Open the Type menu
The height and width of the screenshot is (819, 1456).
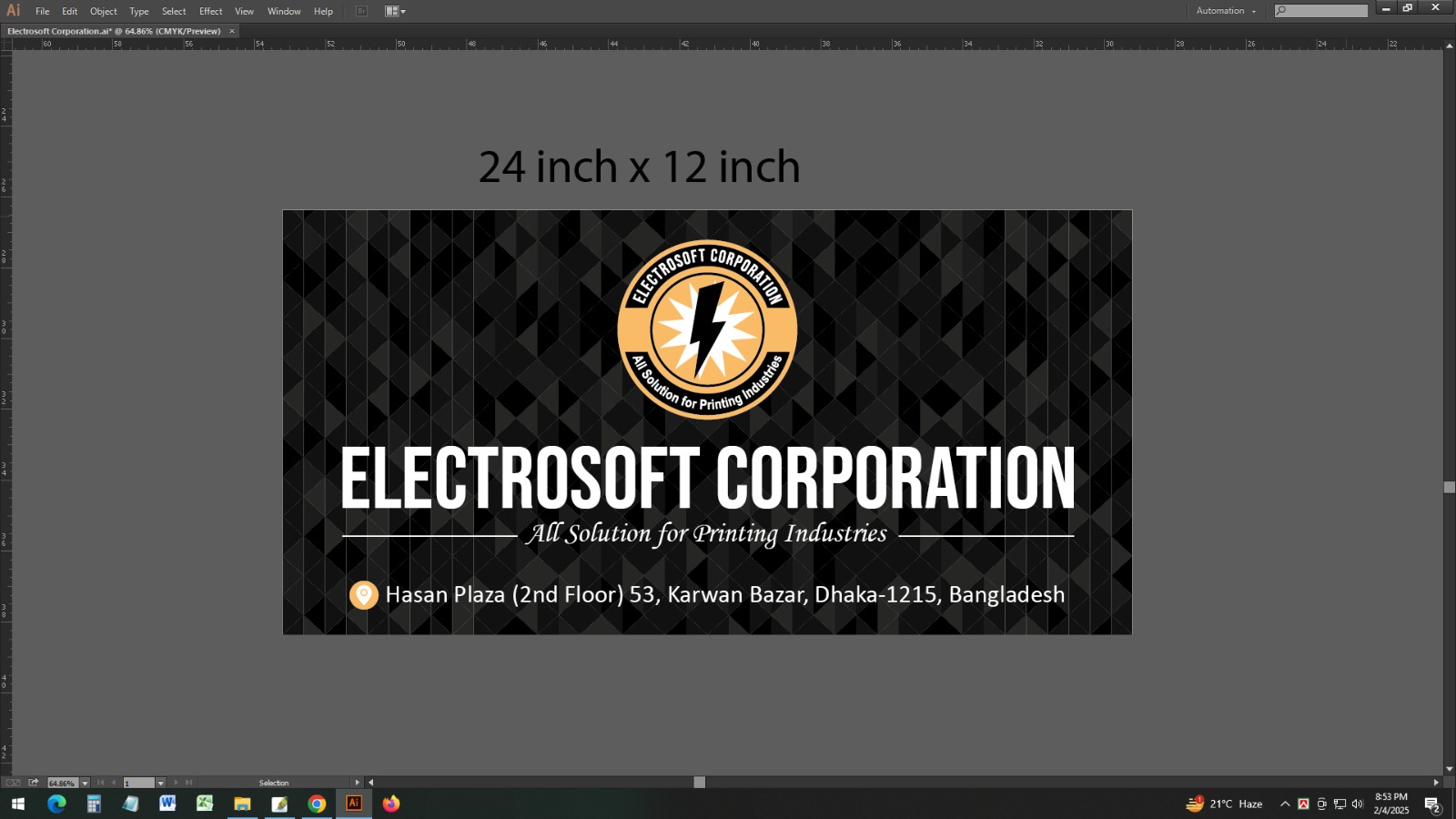[x=138, y=11]
